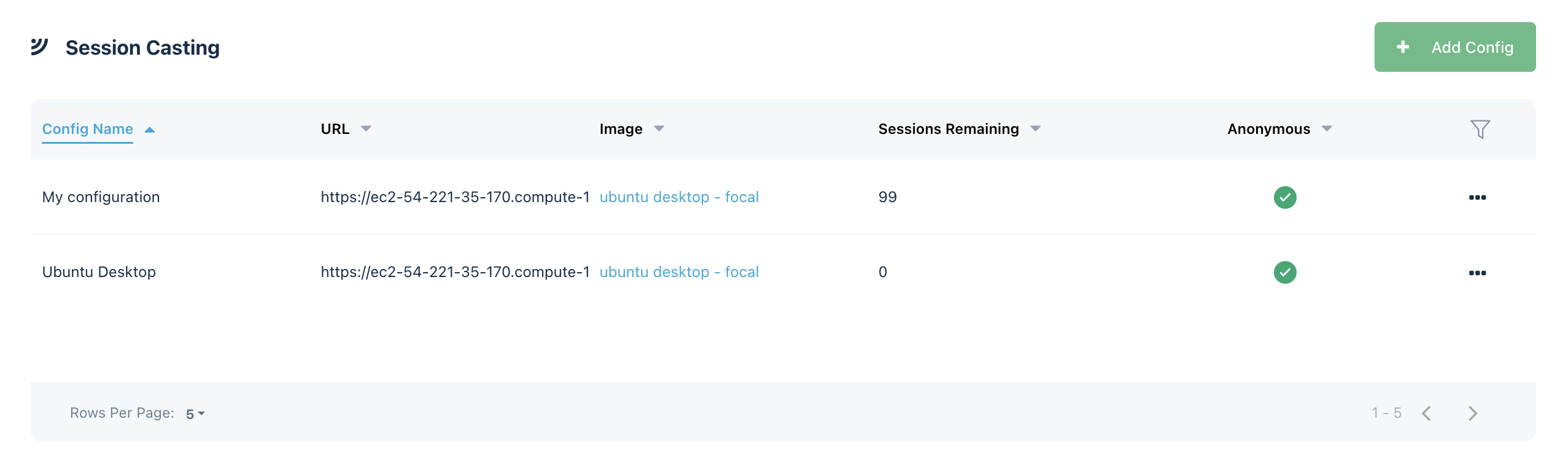Toggle Anonymous checkmark for My configuration
Viewport: 1568px width, 473px height.
tap(1284, 197)
